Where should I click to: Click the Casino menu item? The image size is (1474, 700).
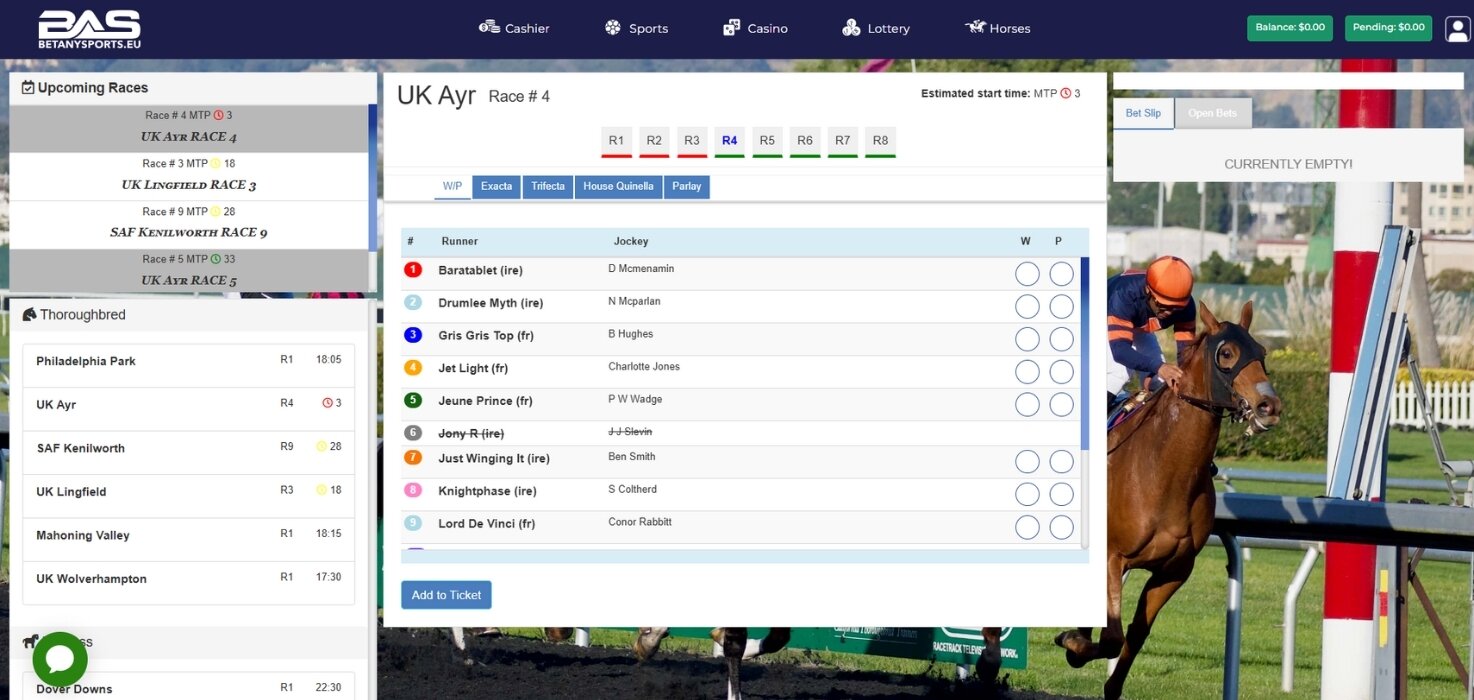[x=755, y=28]
